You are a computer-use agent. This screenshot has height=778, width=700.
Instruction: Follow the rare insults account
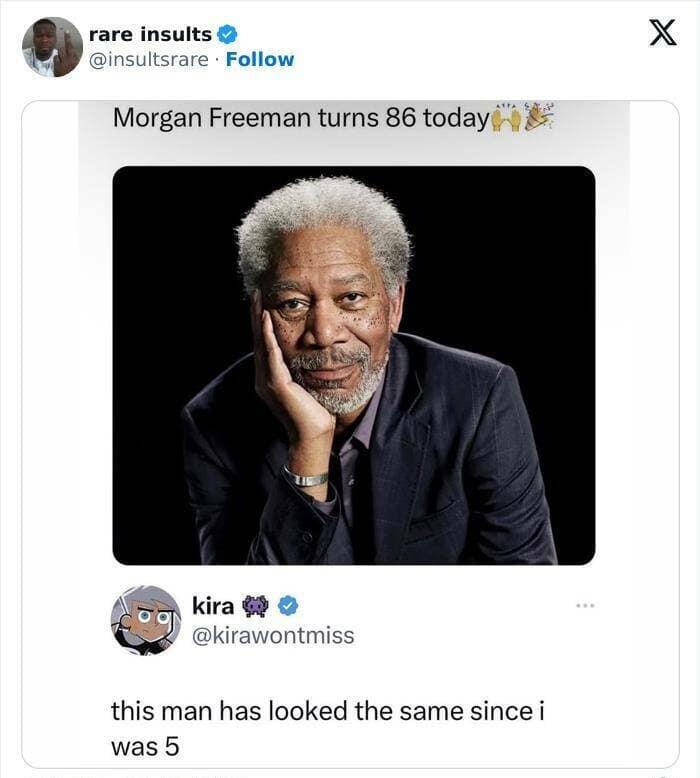[260, 59]
